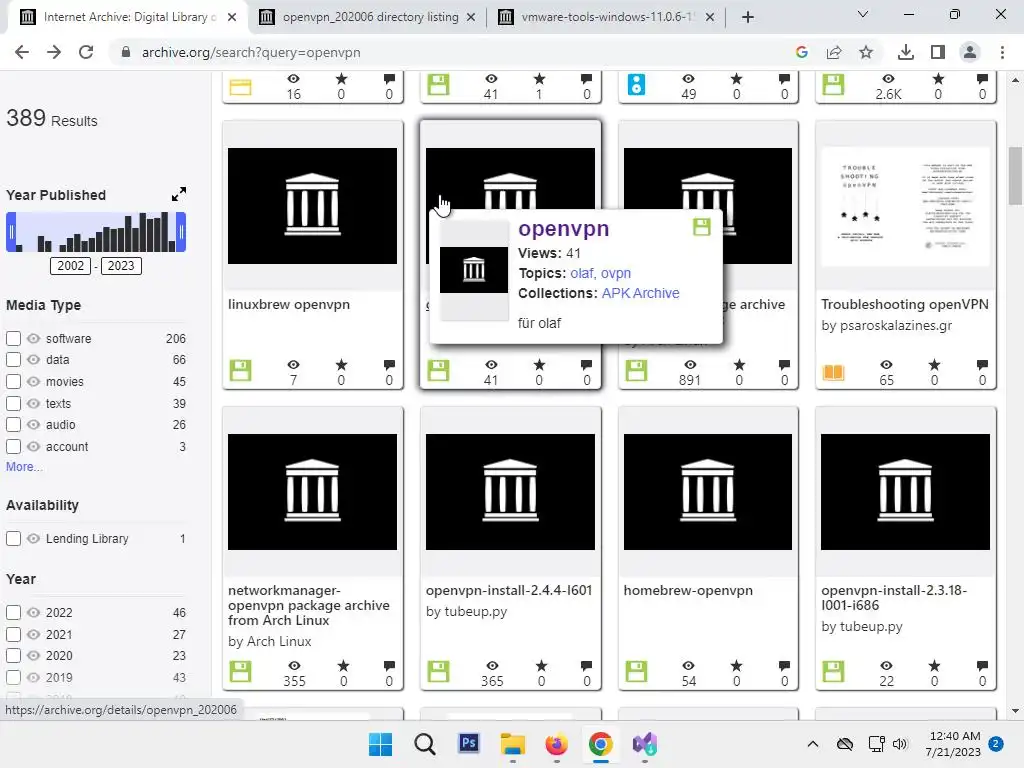Image resolution: width=1024 pixels, height=768 pixels.
Task: Open homebrew-openvpn item title
Action: (x=688, y=590)
